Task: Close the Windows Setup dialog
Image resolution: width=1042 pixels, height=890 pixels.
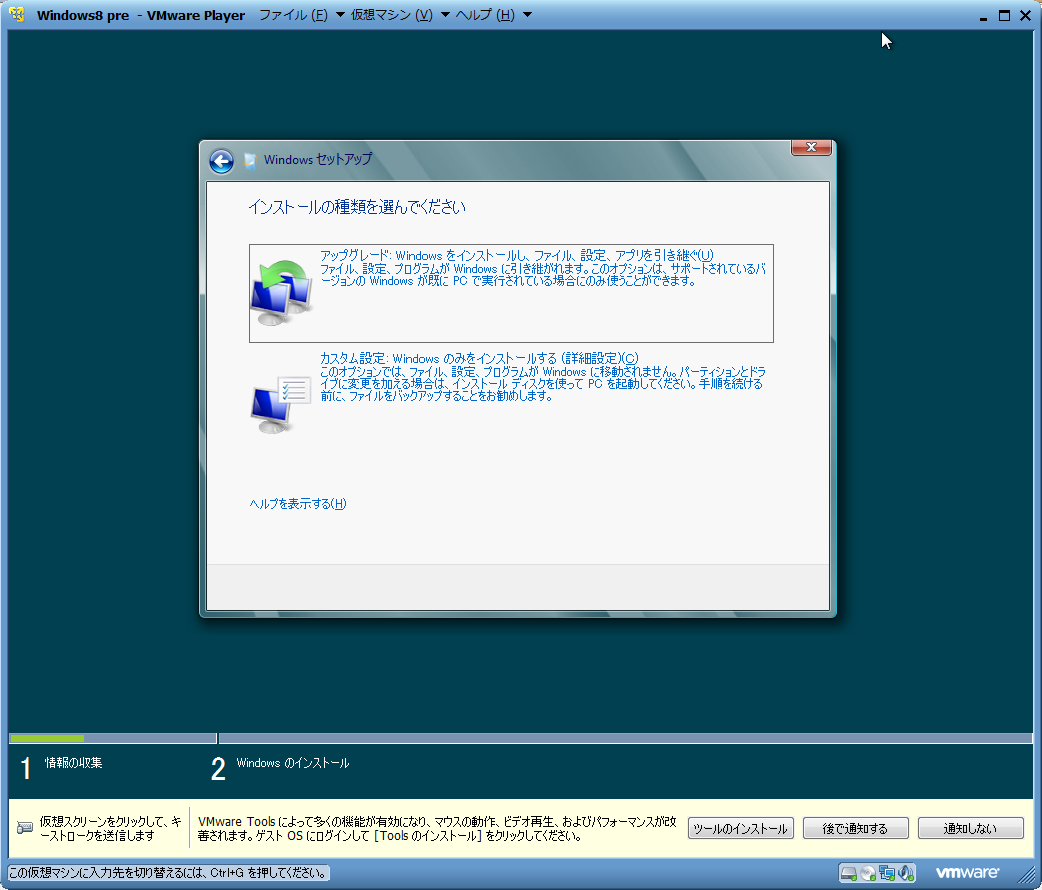Action: pos(811,147)
